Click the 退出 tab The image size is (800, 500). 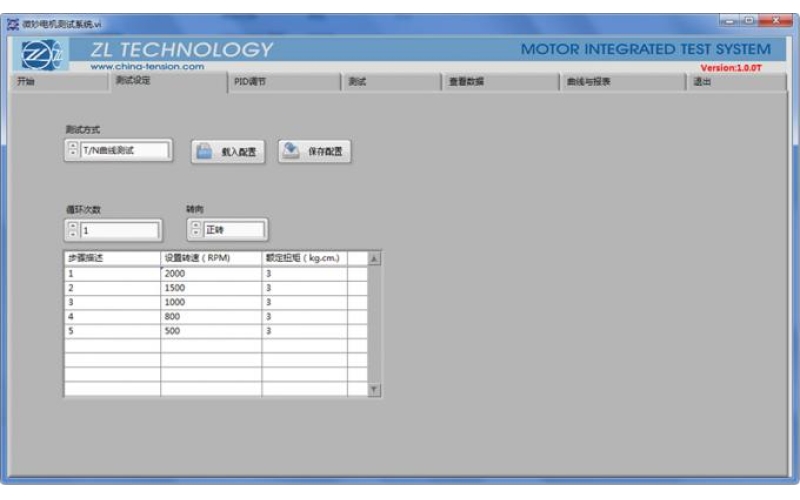(x=737, y=82)
